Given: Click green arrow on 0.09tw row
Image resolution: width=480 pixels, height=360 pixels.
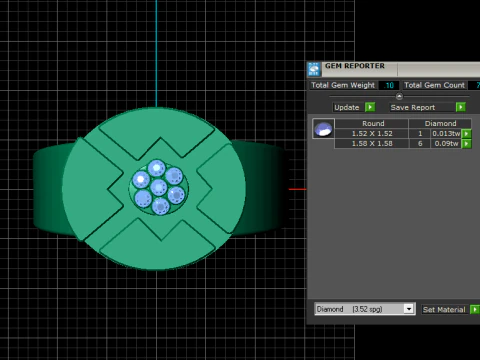Looking at the screenshot, I should pos(466,144).
